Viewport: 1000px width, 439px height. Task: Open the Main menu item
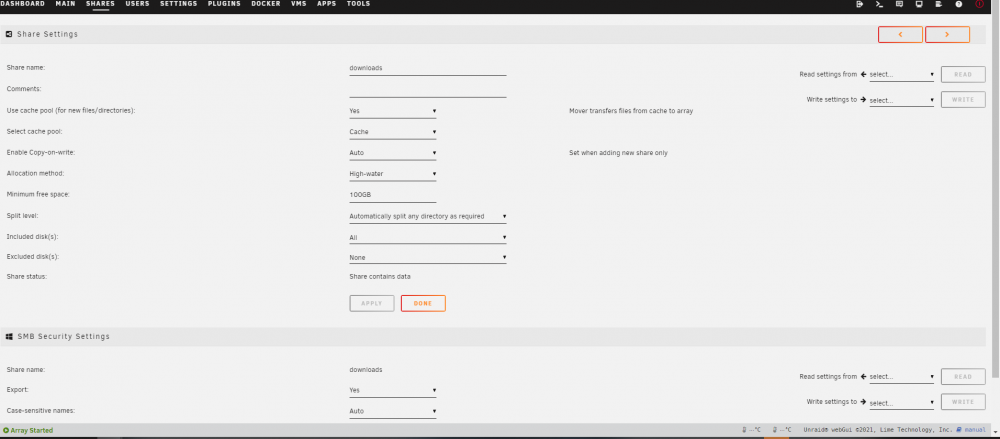(65, 4)
